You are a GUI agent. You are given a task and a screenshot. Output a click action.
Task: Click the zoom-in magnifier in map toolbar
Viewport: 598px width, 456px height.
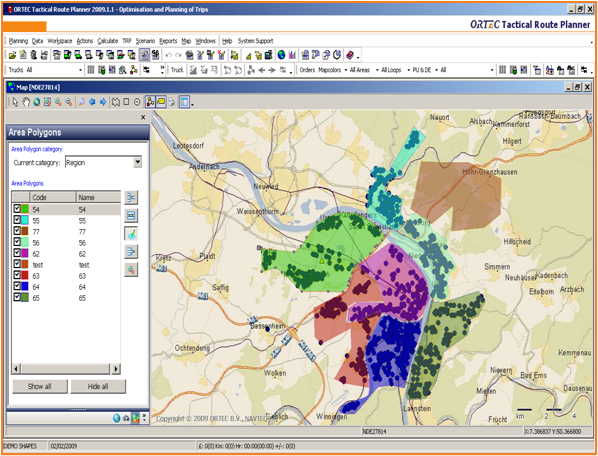coord(58,102)
